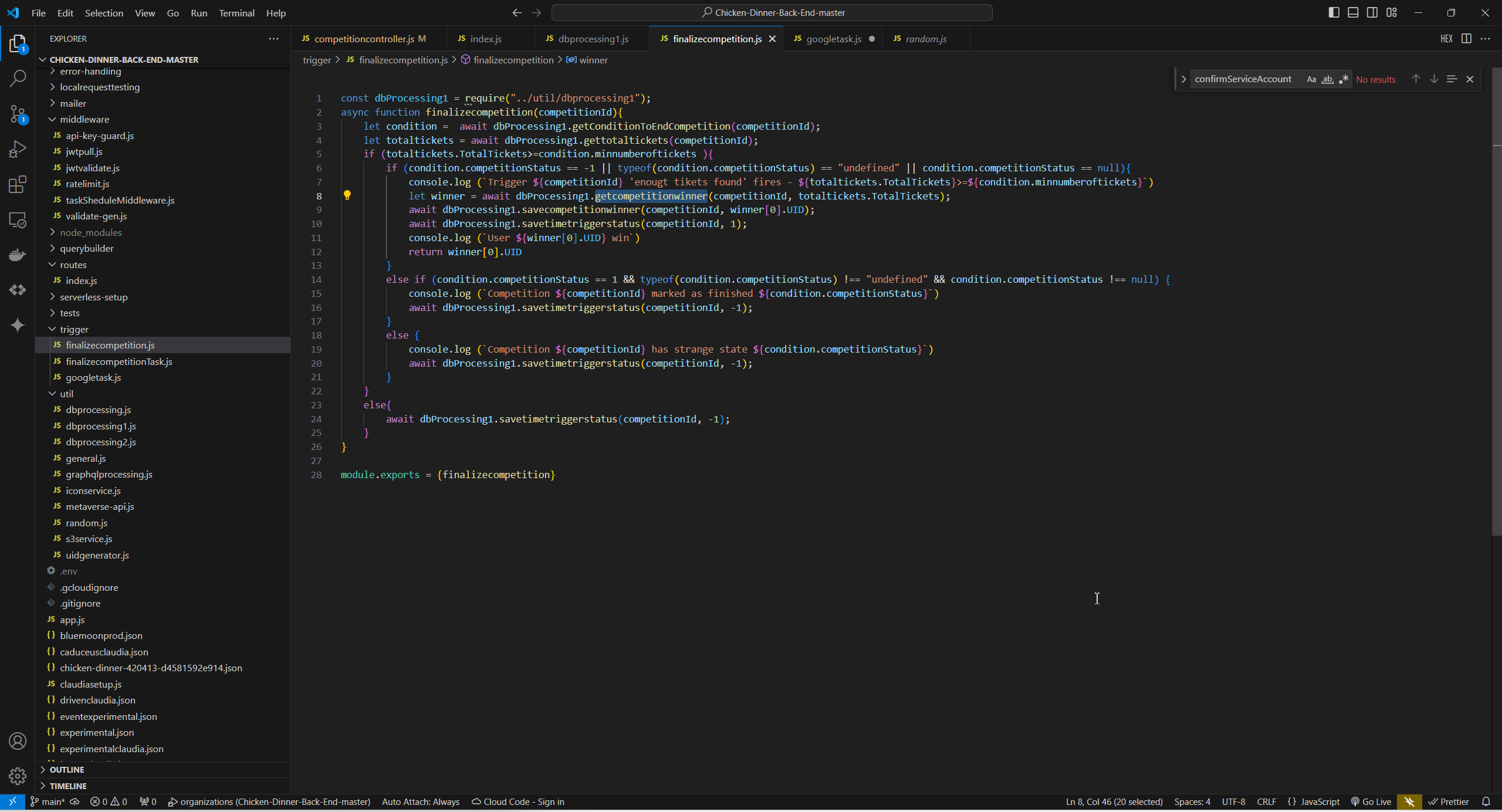Click Go Live in status bar
The width and height of the screenshot is (1502, 812).
[1371, 801]
